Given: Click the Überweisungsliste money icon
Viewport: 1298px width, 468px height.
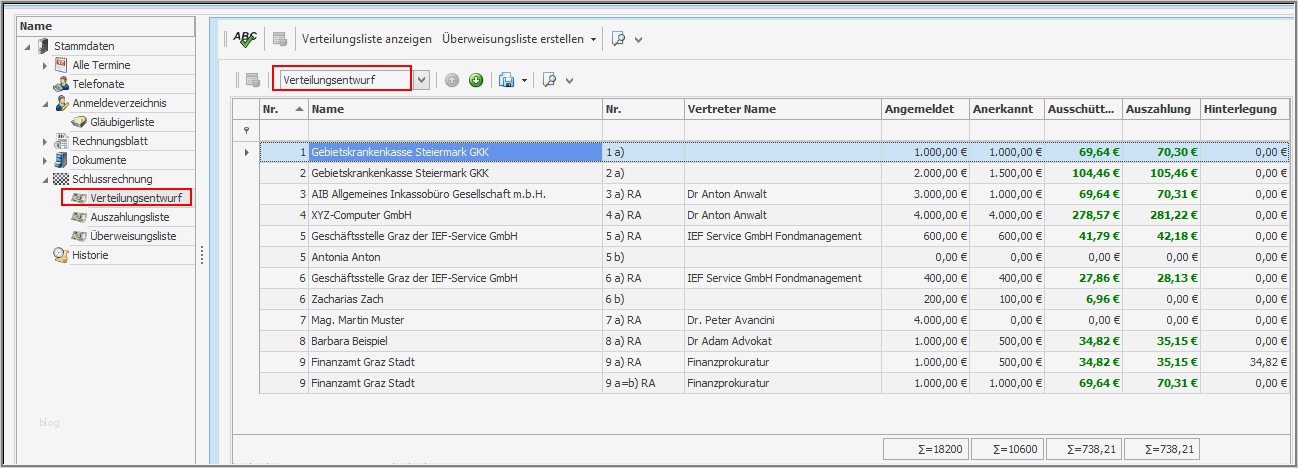Looking at the screenshot, I should point(79,236).
